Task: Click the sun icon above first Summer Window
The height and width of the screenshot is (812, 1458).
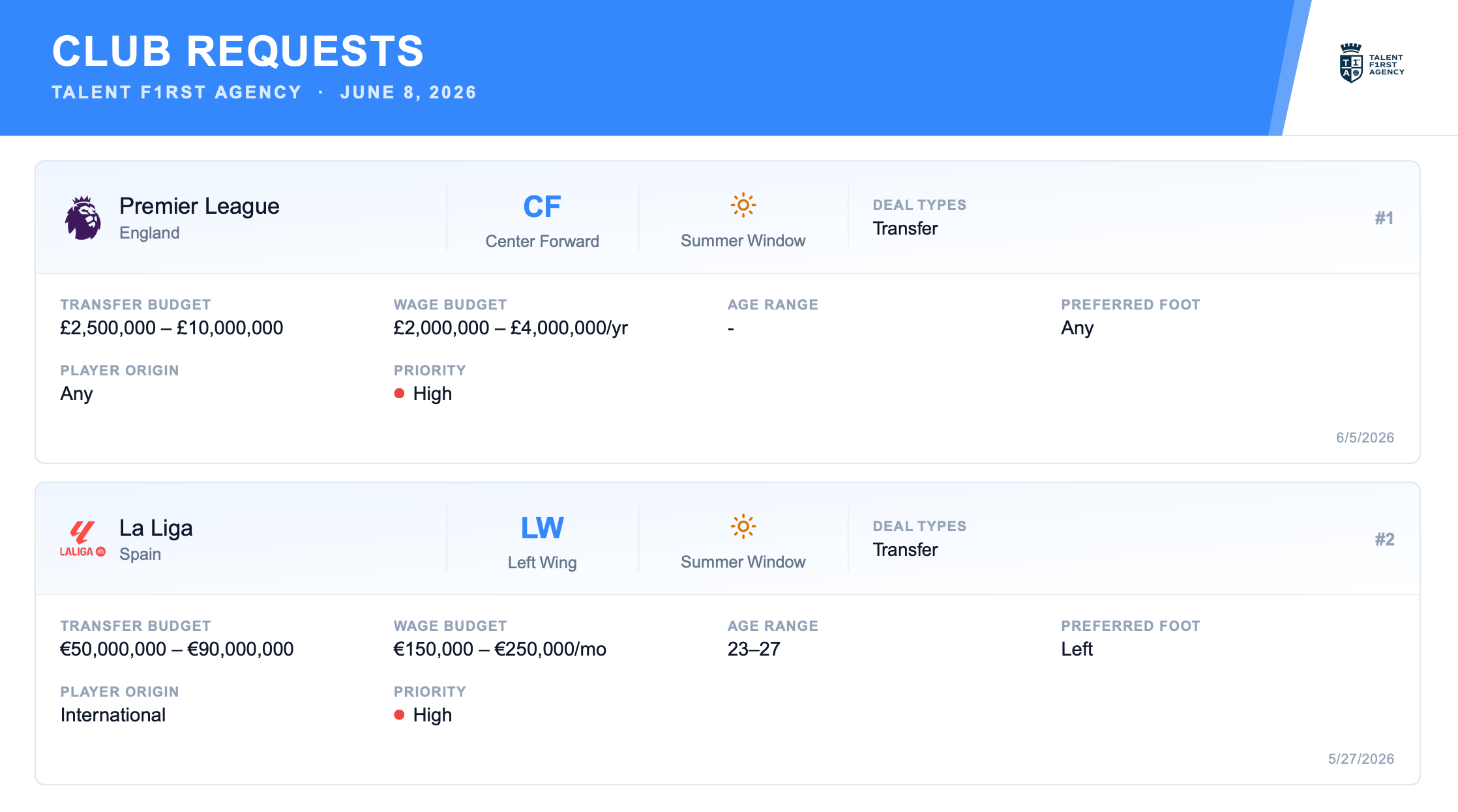Action: point(743,205)
